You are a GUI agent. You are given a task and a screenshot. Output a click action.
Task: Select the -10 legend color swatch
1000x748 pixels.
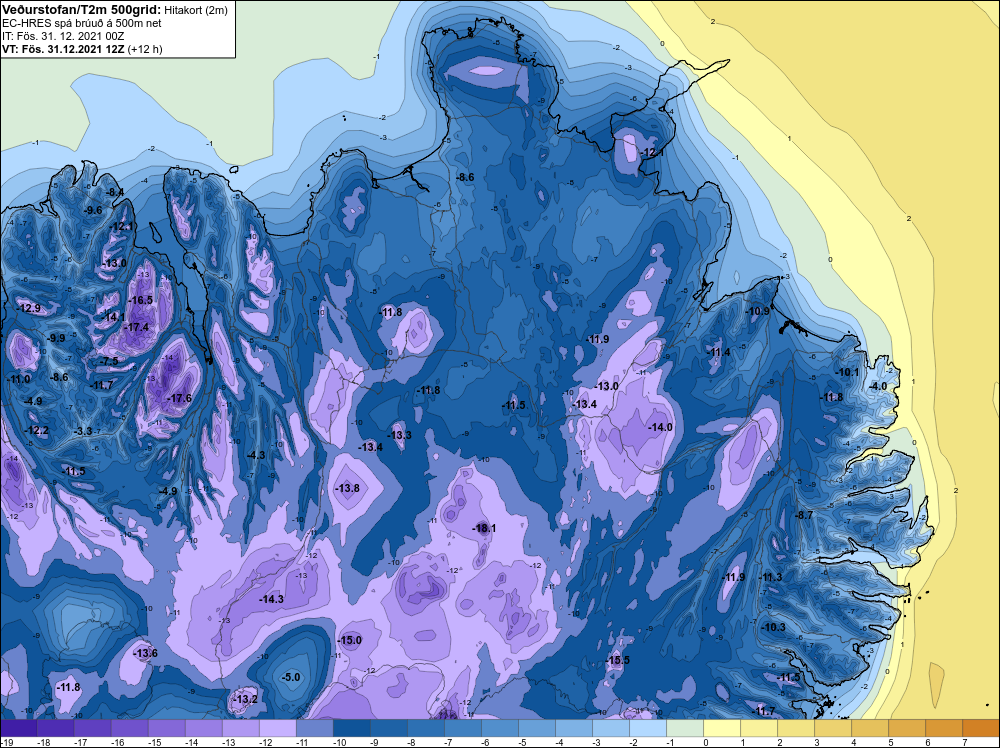point(351,728)
